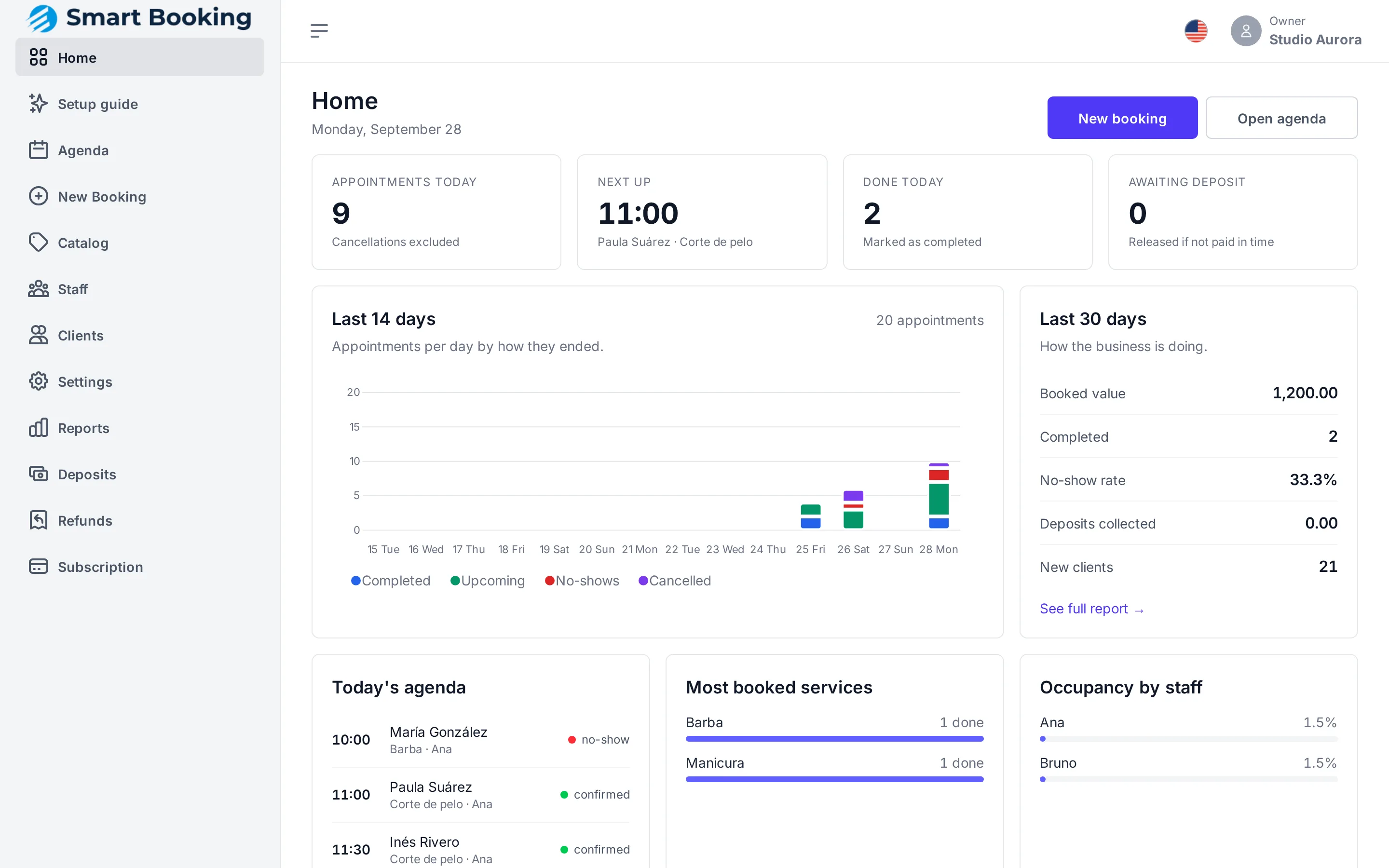Image resolution: width=1389 pixels, height=868 pixels.
Task: Click the 26 Sat bar in chart
Action: 853,510
